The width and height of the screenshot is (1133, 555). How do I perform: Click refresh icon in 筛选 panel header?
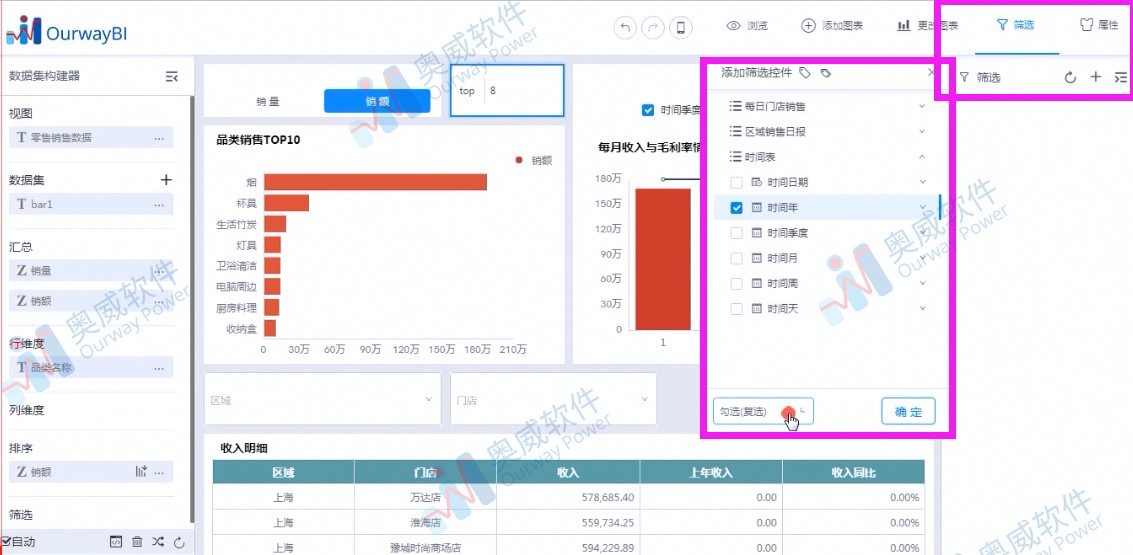pos(1070,77)
